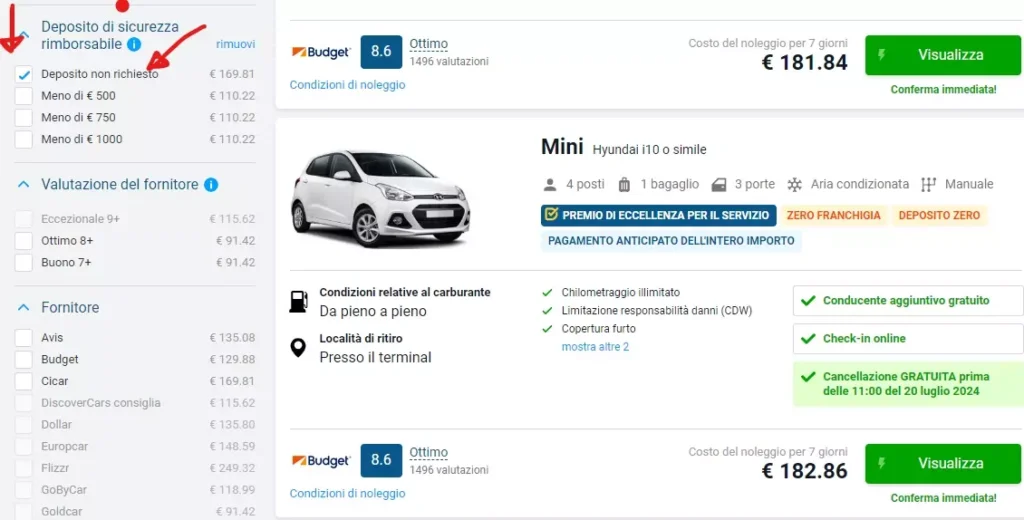Click rimuovi to clear deposit filter
Viewport: 1024px width, 520px height.
pos(235,44)
